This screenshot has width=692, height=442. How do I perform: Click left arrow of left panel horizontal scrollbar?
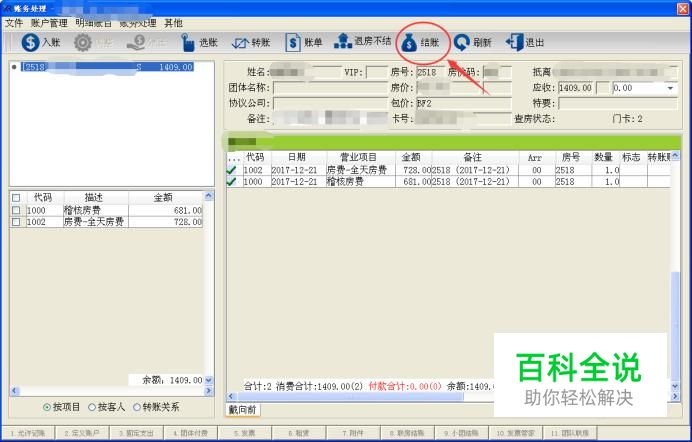tap(14, 391)
